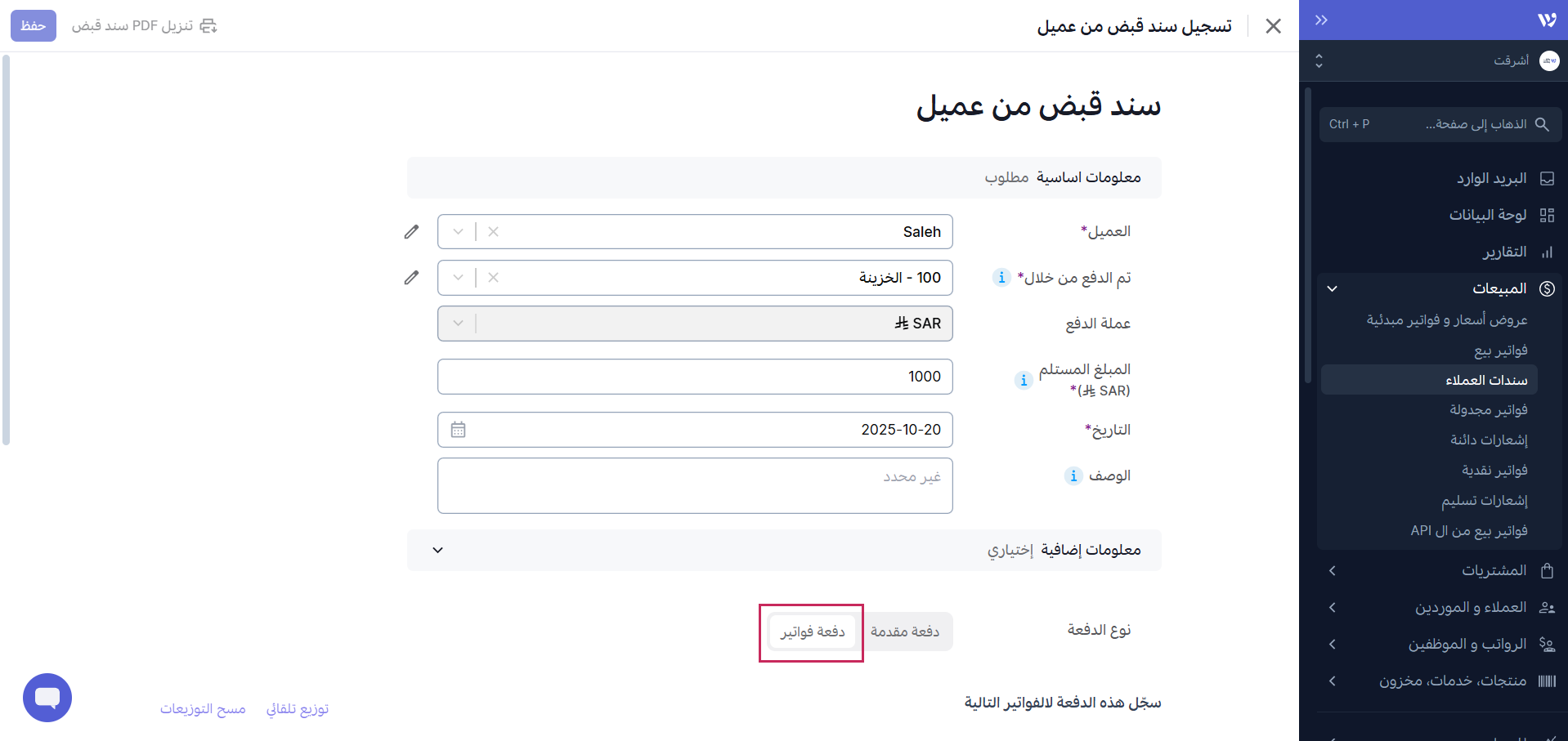The height and width of the screenshot is (741, 1568).
Task: Open the chat support bubble
Action: (47, 698)
